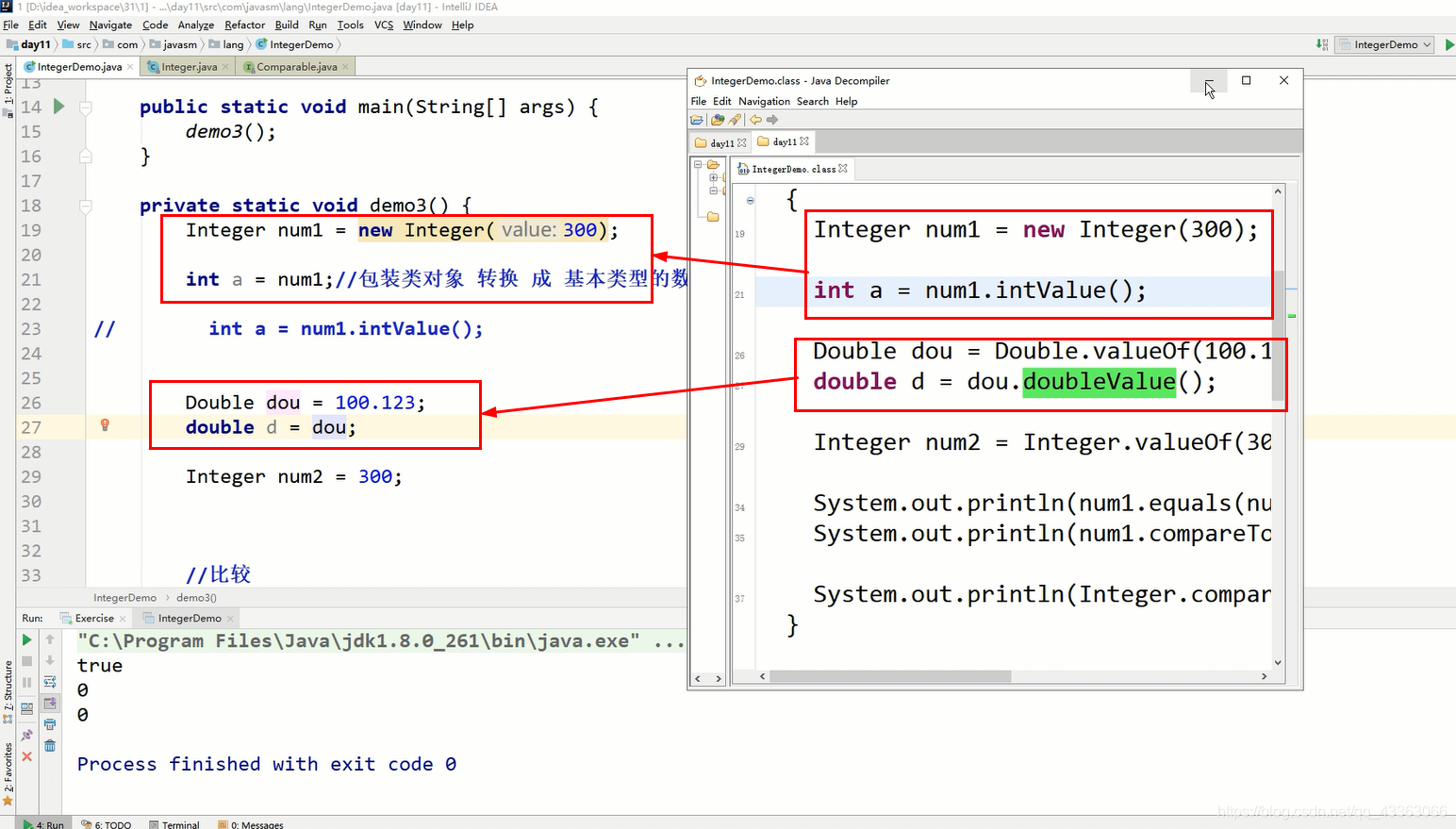Clear console with trash icon

[x=50, y=746]
